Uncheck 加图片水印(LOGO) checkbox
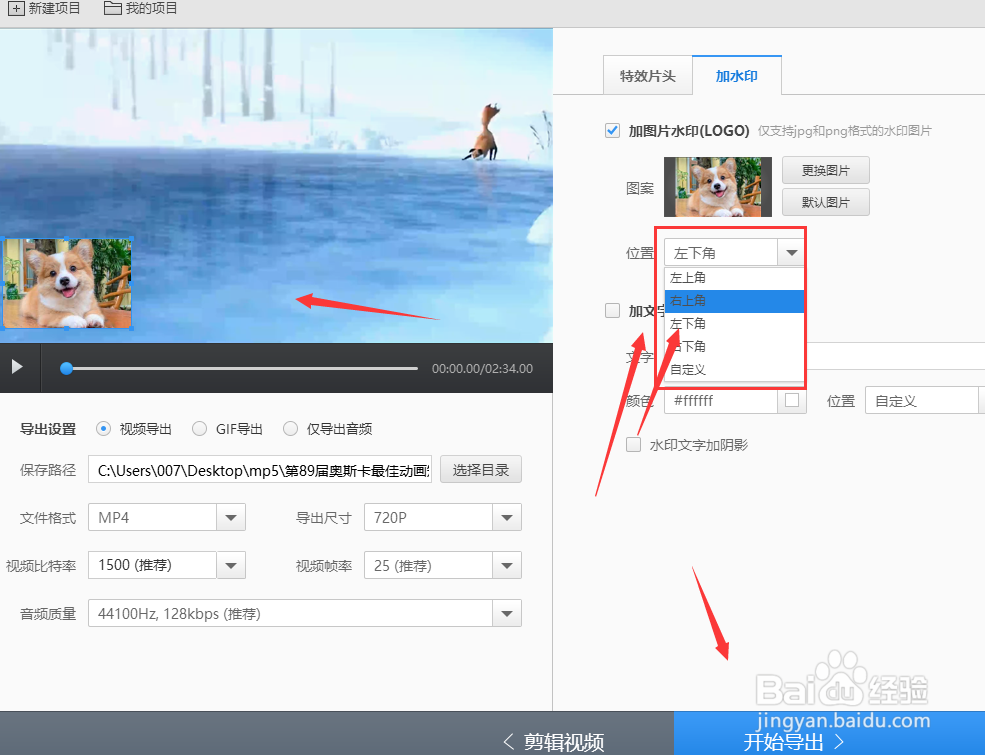The height and width of the screenshot is (755, 985). click(612, 130)
